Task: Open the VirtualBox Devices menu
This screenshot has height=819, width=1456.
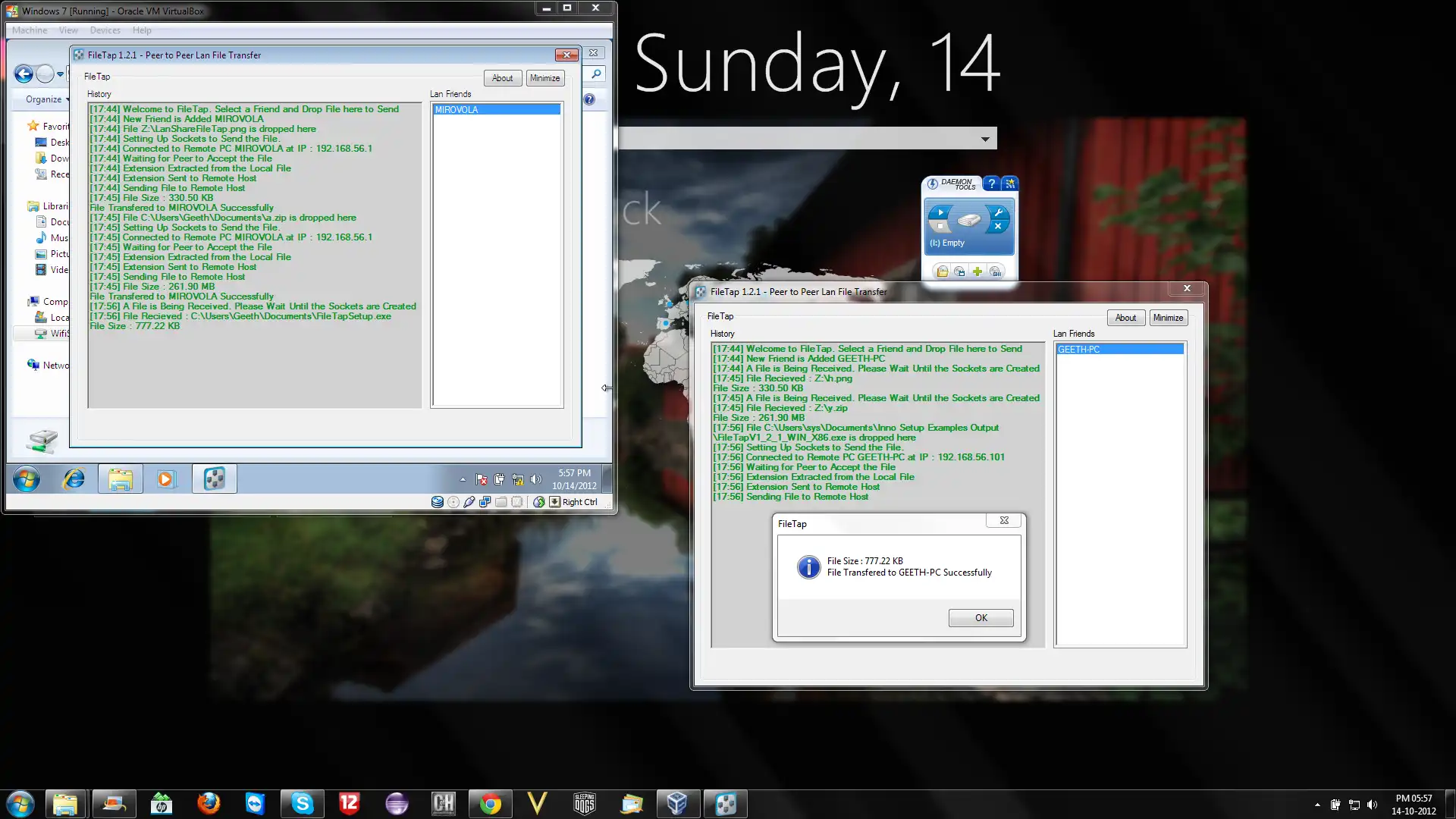Action: pos(105,30)
